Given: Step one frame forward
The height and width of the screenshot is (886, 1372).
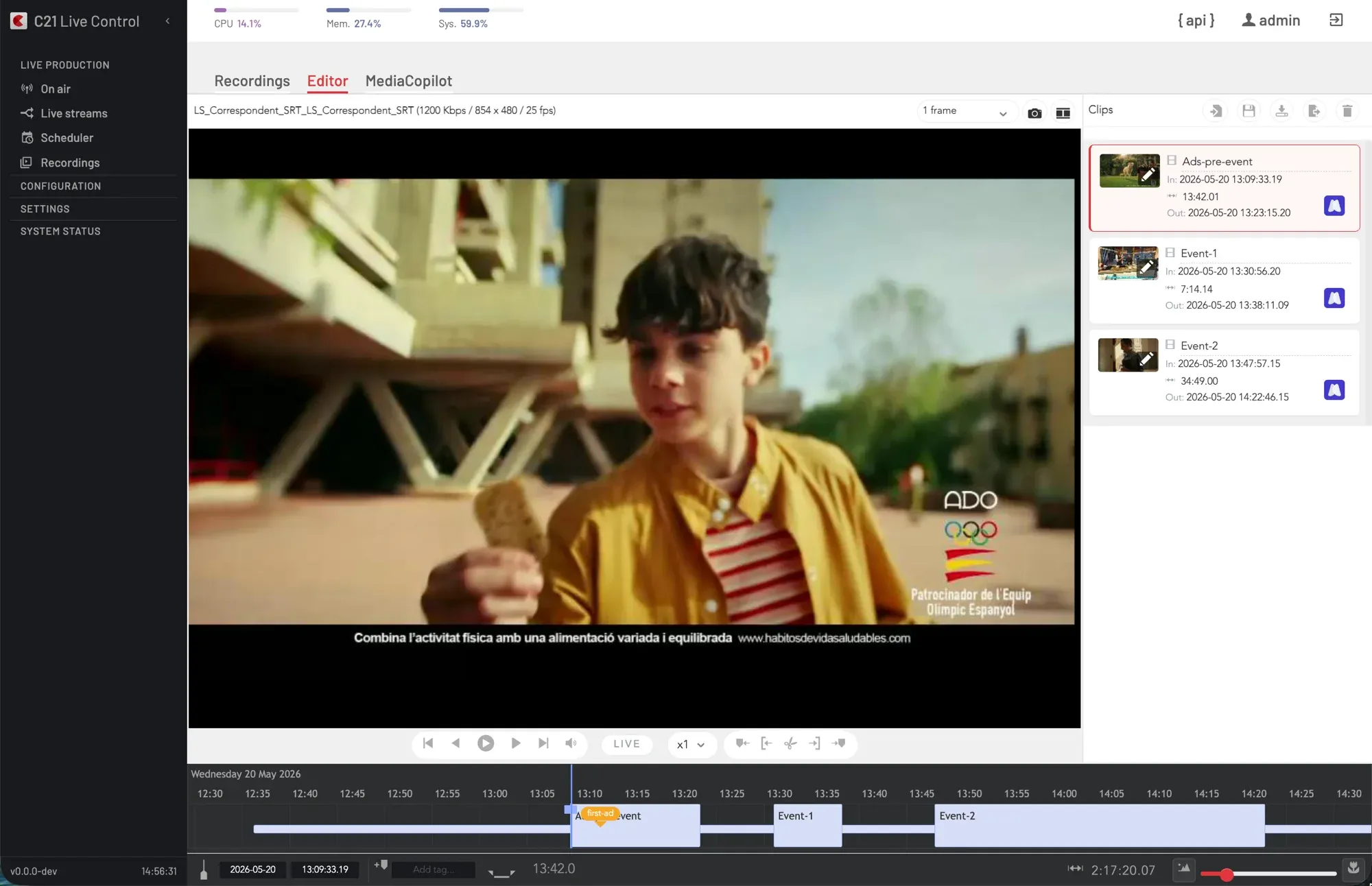Looking at the screenshot, I should click(x=516, y=743).
